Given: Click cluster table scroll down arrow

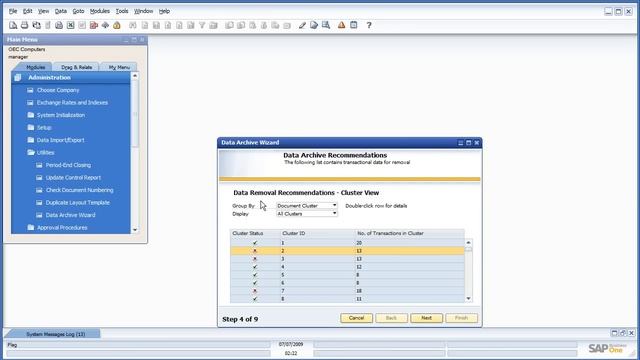Looking at the screenshot, I should (x=469, y=299).
